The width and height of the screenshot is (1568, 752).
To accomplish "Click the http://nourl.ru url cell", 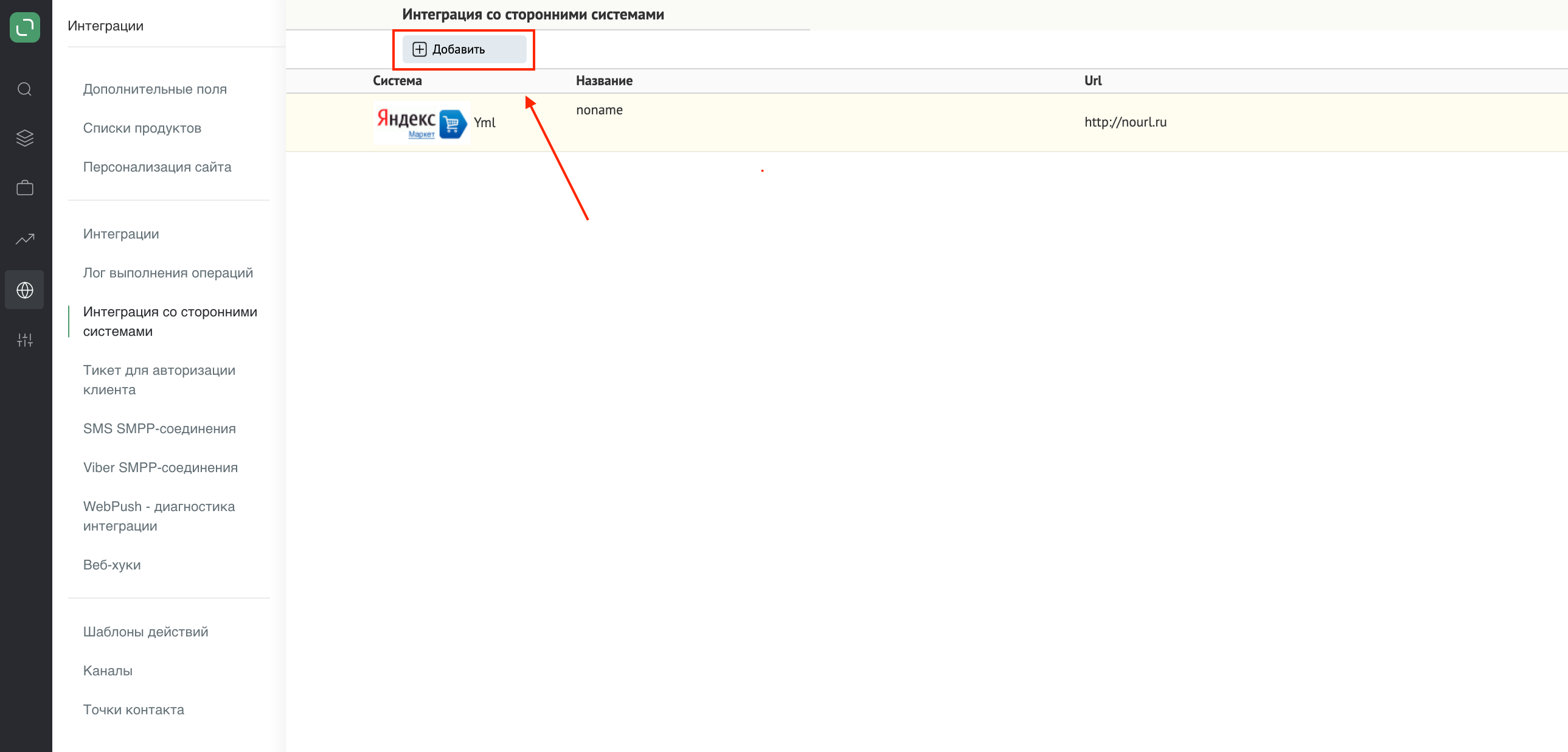I will pyautogui.click(x=1125, y=122).
